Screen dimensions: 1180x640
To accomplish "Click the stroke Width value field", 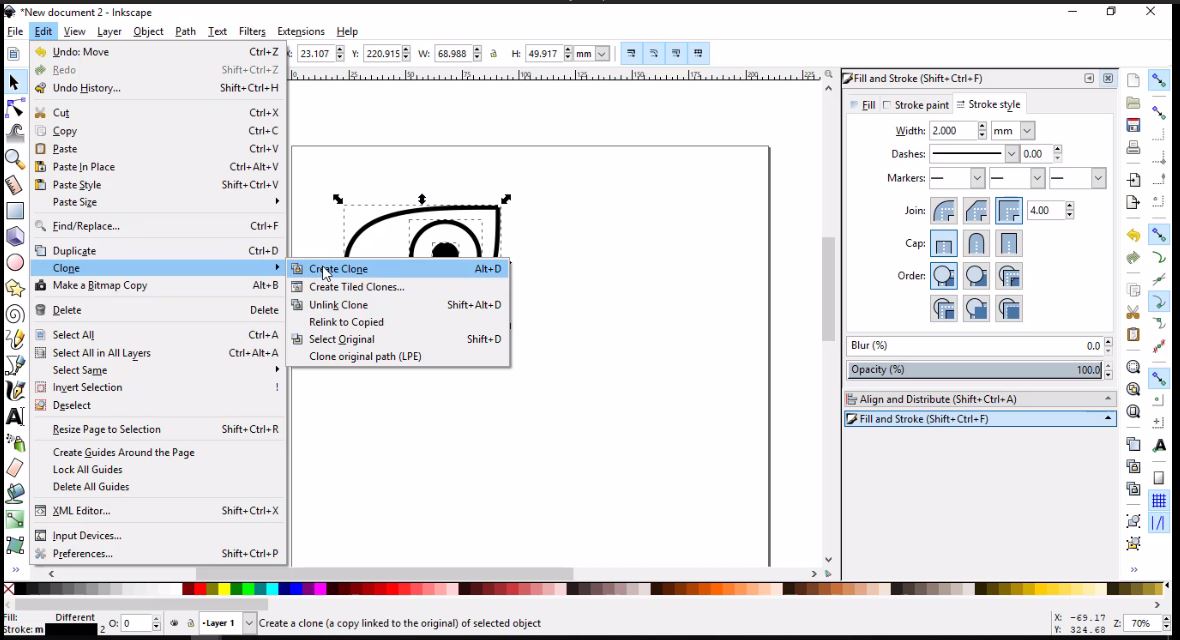I will click(x=953, y=130).
